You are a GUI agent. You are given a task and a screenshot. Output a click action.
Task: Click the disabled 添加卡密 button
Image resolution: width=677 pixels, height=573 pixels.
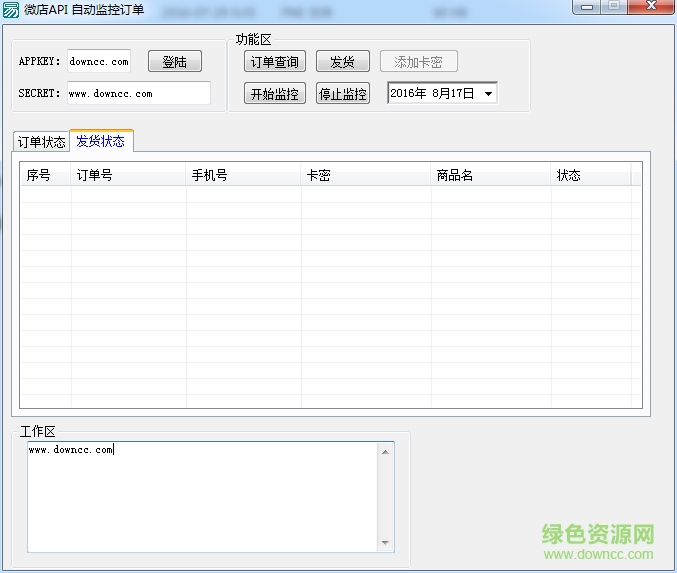pyautogui.click(x=418, y=61)
